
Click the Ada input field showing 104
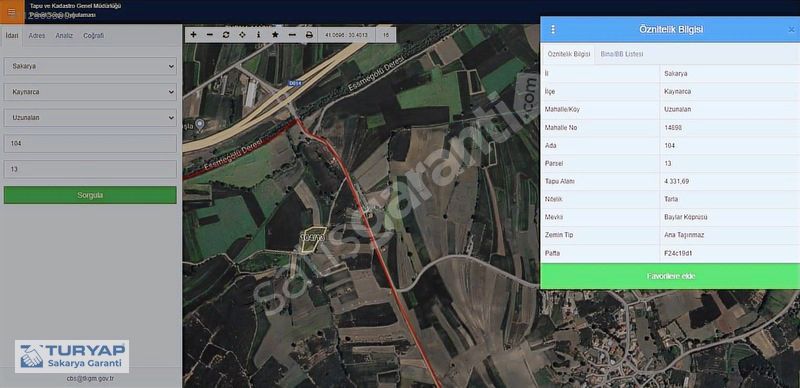point(90,143)
